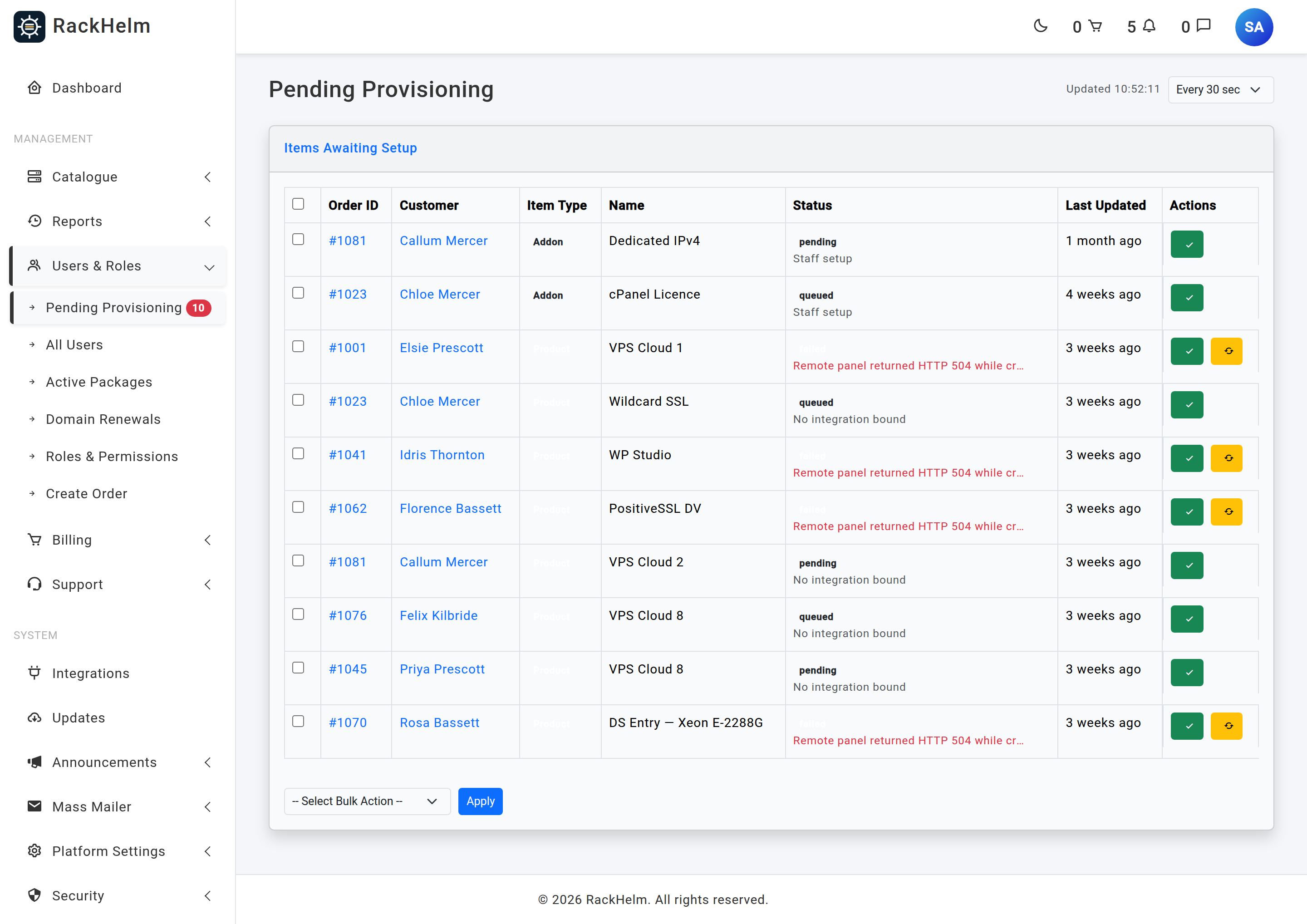Image resolution: width=1307 pixels, height=924 pixels.
Task: Open customer Idris Thornton link
Action: (x=442, y=455)
